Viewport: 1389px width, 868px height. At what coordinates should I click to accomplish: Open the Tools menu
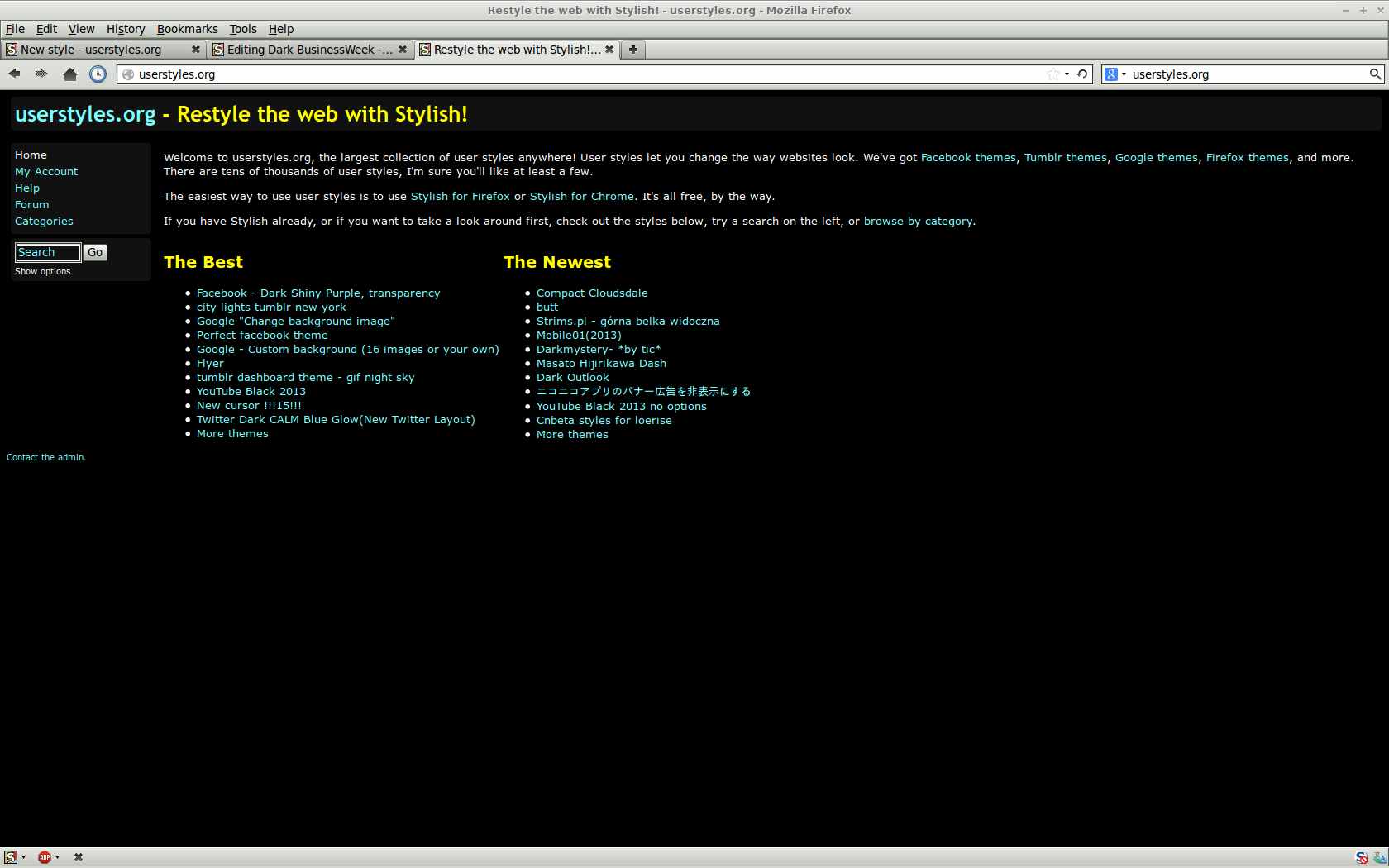click(x=243, y=29)
